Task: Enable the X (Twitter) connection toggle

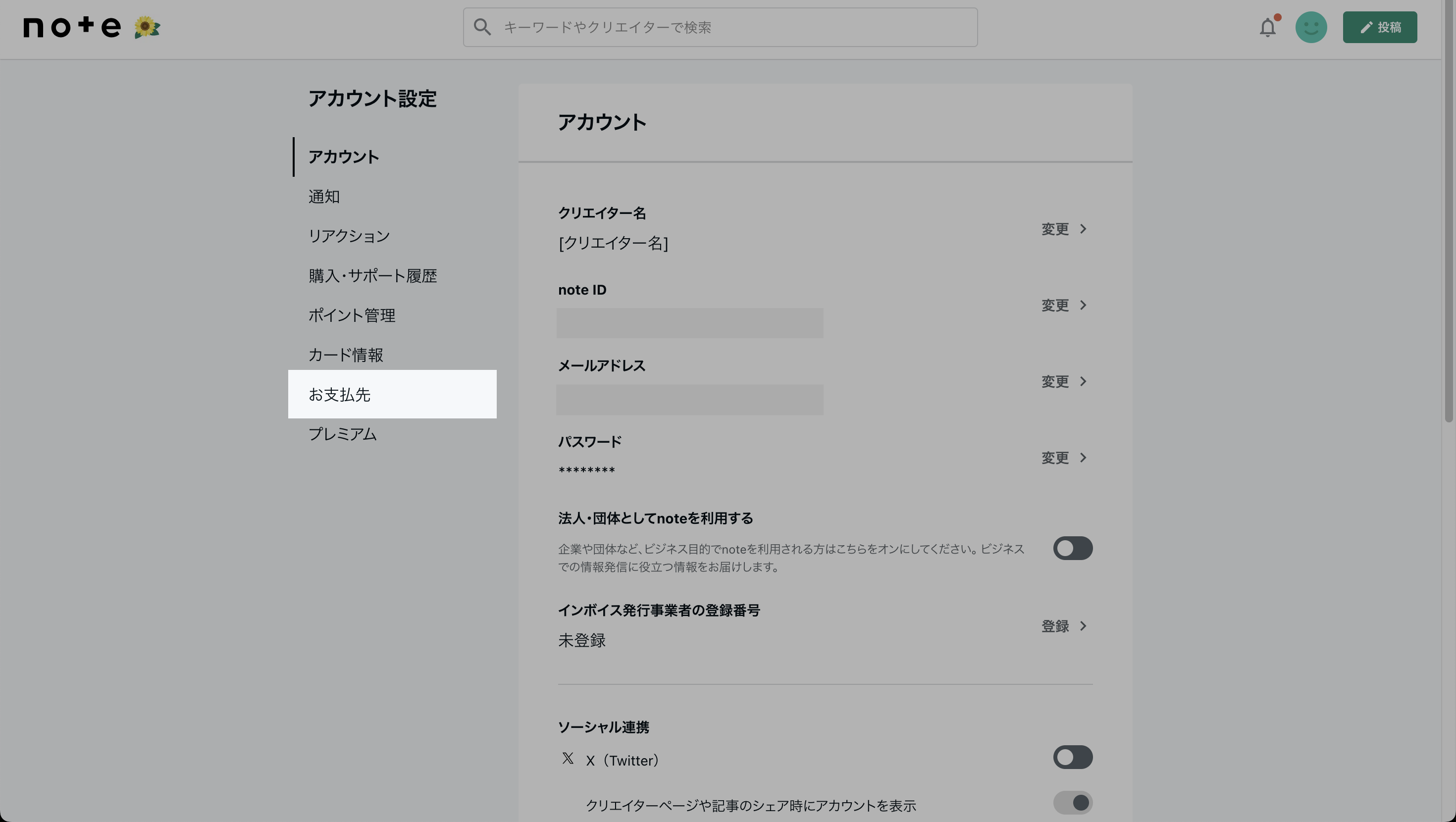Action: tap(1072, 758)
